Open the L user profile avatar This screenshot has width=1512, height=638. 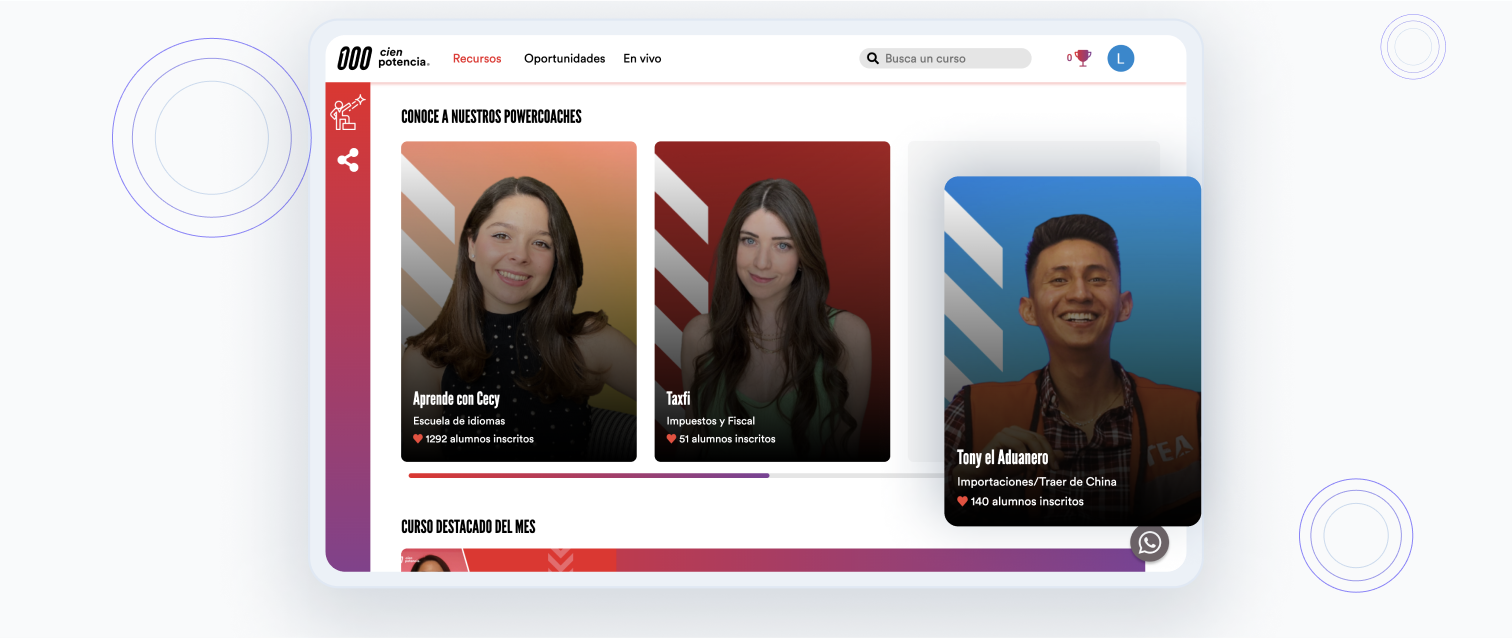click(1120, 58)
